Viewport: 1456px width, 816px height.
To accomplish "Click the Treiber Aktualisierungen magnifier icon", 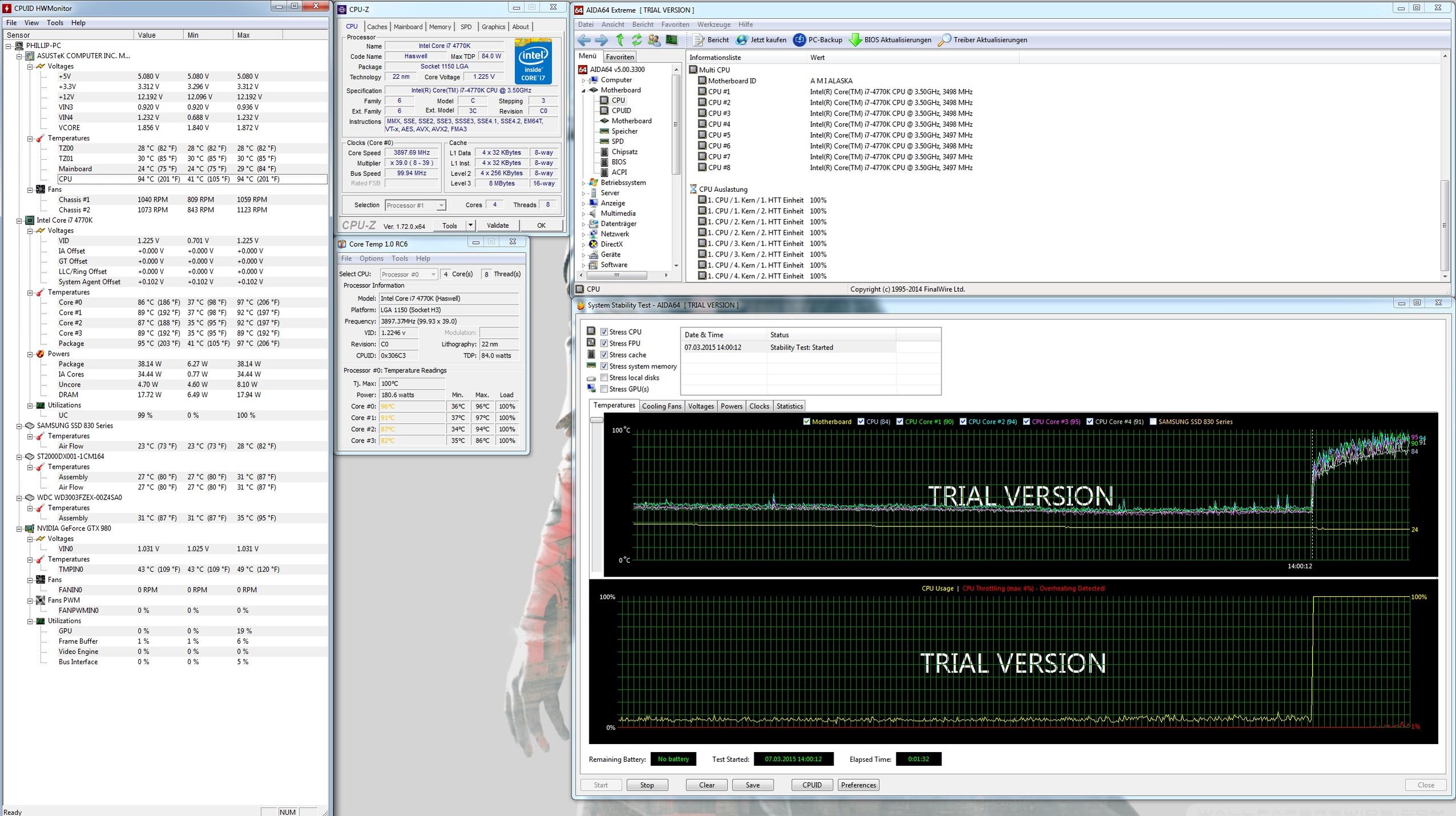I will [944, 40].
